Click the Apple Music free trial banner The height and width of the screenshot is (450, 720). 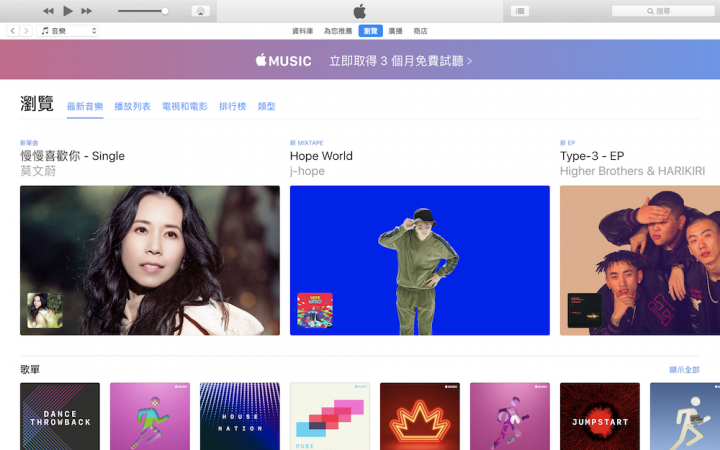click(360, 60)
